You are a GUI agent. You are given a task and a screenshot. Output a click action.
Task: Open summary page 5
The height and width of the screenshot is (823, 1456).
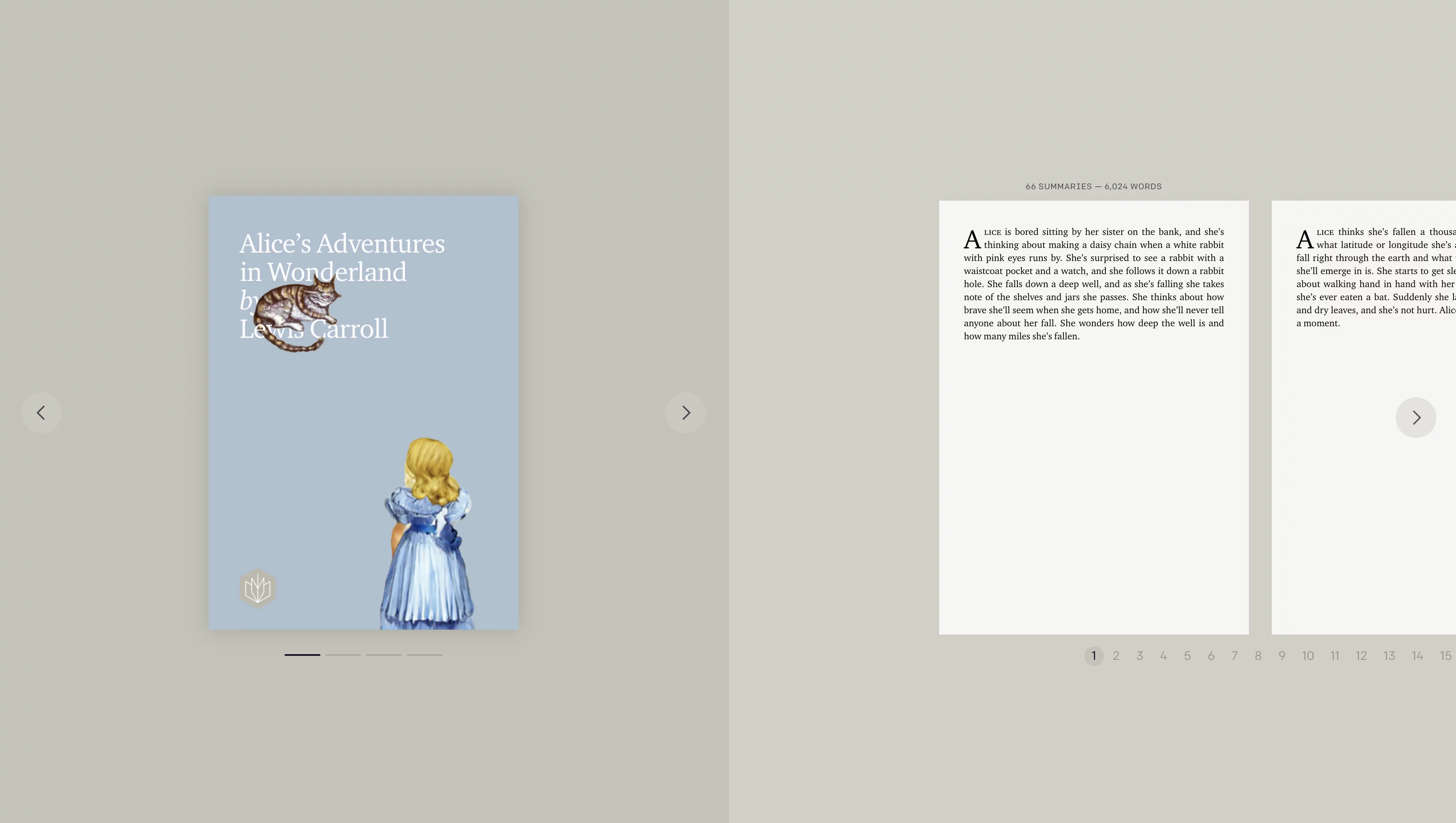[1187, 655]
